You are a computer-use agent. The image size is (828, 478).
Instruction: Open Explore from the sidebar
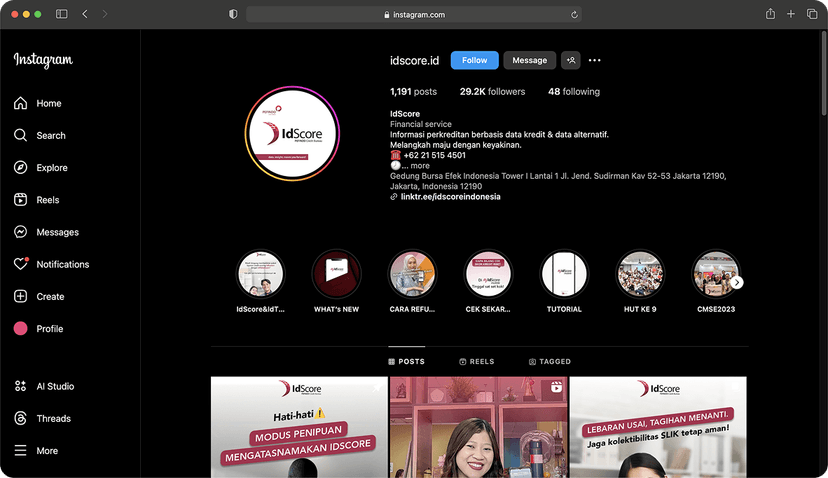point(41,168)
